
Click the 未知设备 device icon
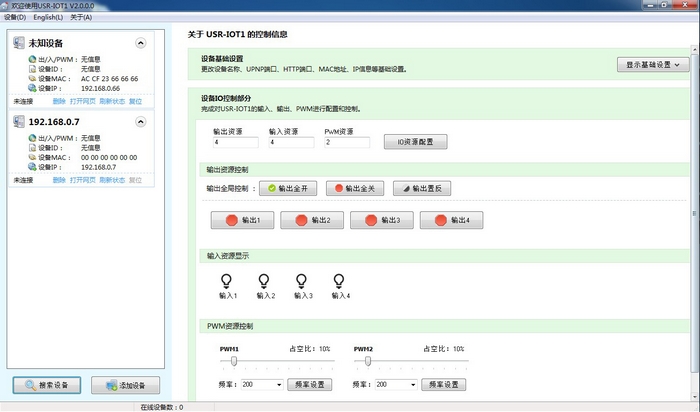click(19, 43)
